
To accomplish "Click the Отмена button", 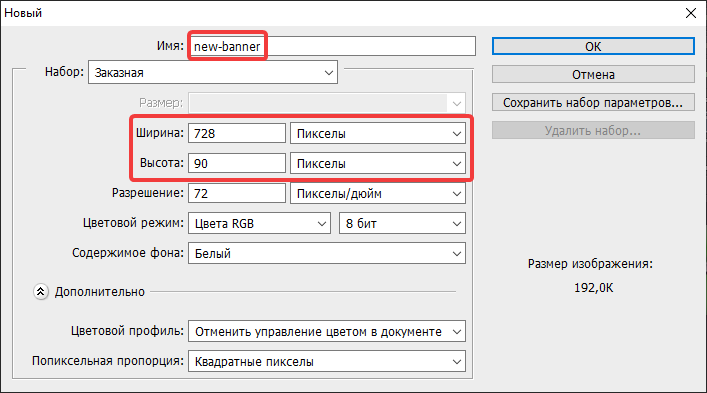I will pos(593,74).
